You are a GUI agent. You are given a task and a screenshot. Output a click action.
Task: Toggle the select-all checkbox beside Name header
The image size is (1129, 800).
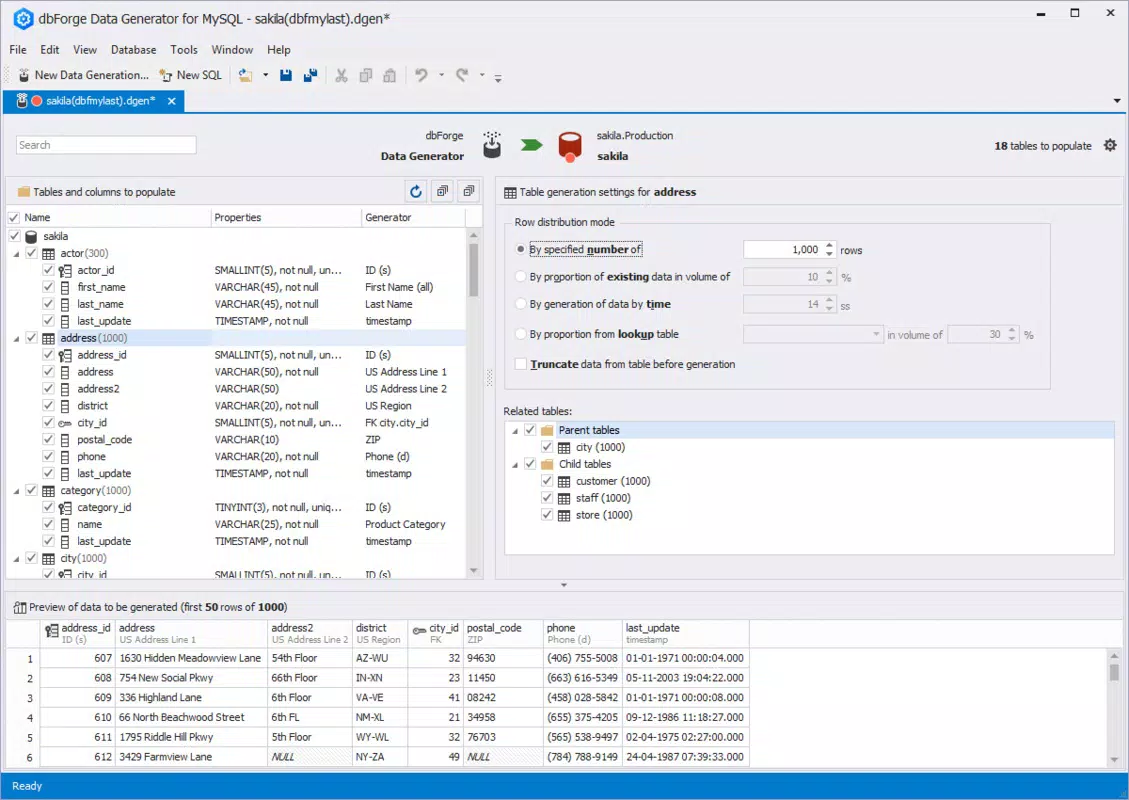(x=14, y=217)
